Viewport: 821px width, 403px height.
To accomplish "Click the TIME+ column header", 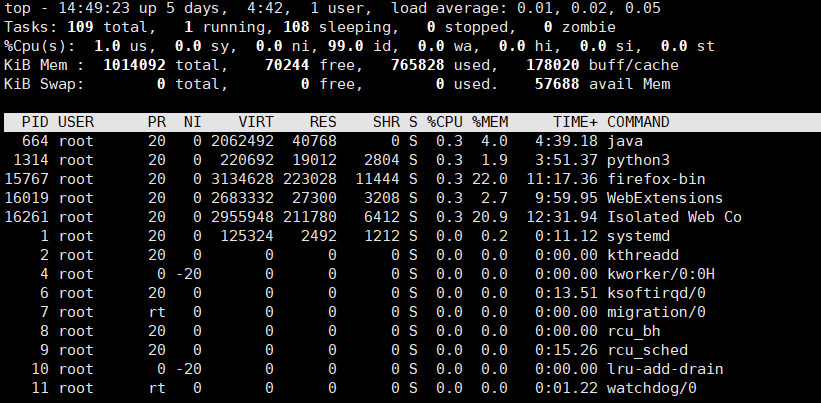I will pyautogui.click(x=575, y=122).
